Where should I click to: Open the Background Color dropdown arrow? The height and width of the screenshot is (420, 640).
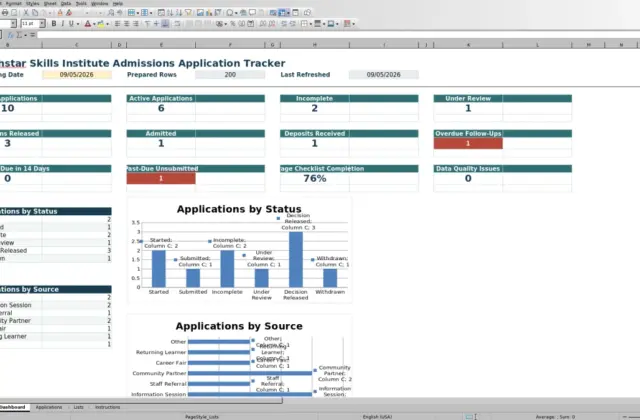point(107,24)
